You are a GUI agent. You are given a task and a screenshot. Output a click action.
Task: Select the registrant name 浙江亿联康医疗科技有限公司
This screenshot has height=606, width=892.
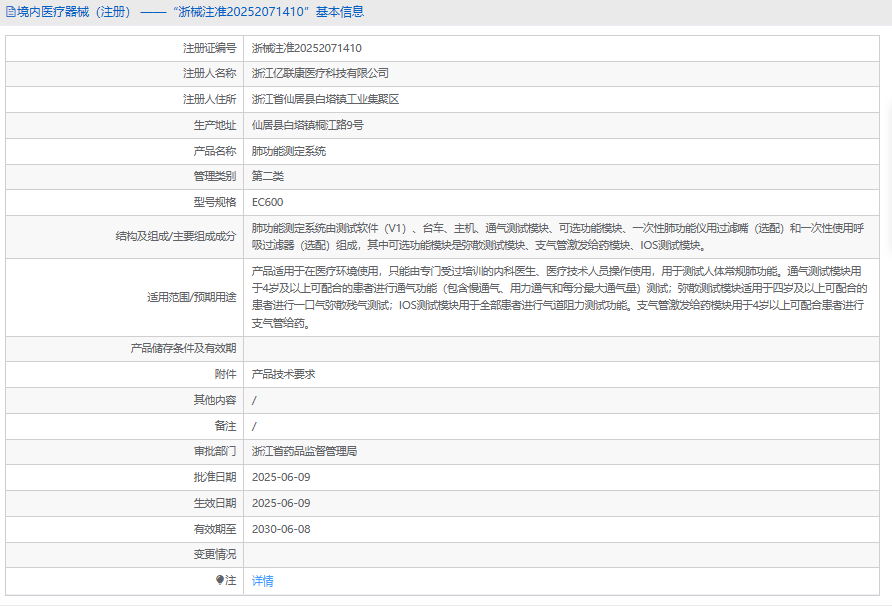point(320,73)
